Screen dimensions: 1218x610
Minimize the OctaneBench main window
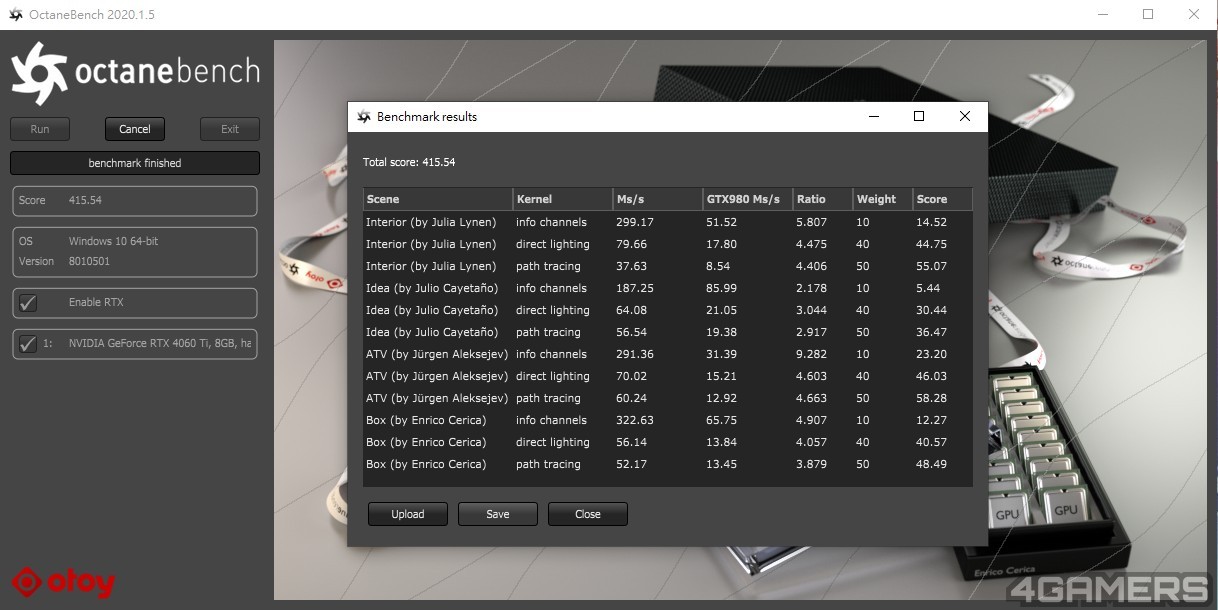(1103, 15)
